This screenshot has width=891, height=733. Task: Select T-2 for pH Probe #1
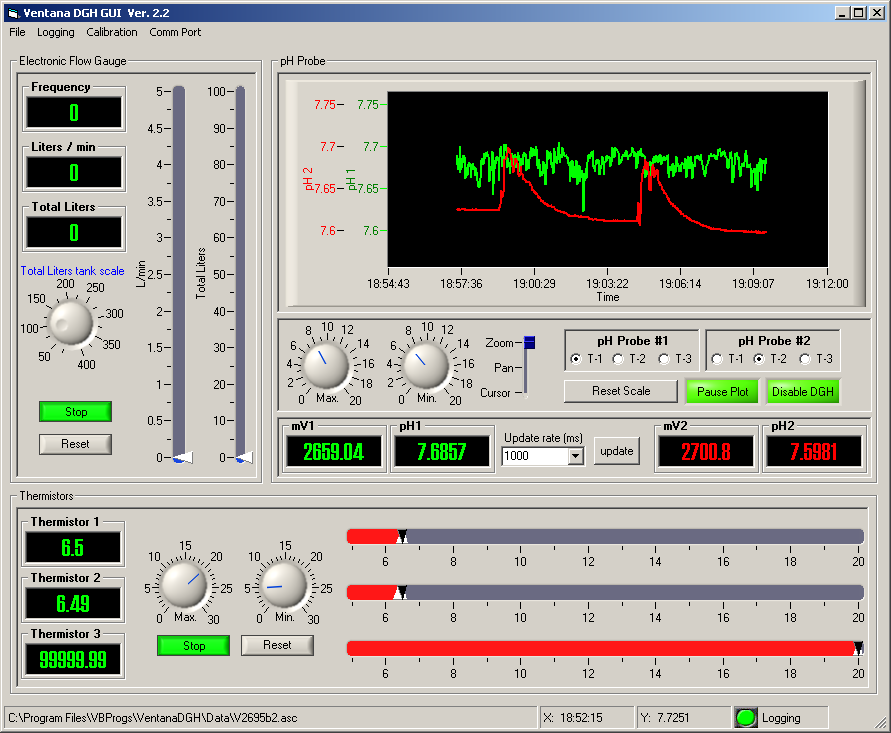(x=618, y=359)
